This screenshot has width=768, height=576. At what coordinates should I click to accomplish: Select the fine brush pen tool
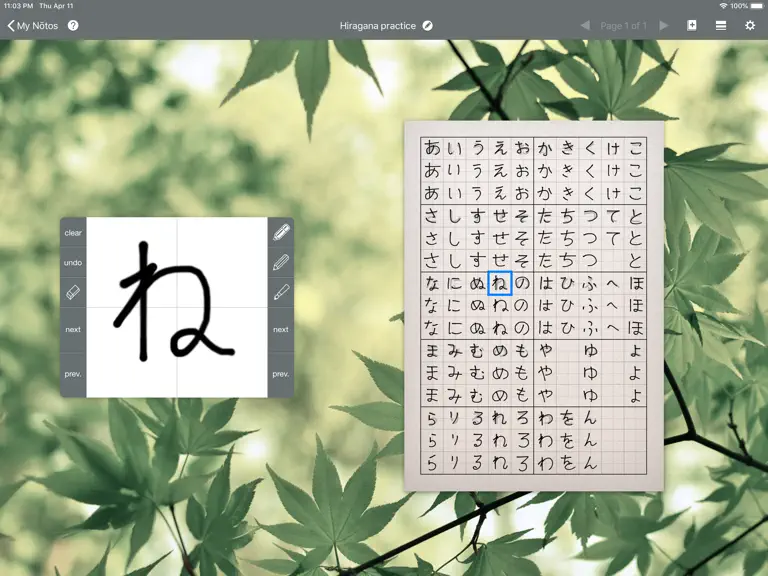pos(281,293)
